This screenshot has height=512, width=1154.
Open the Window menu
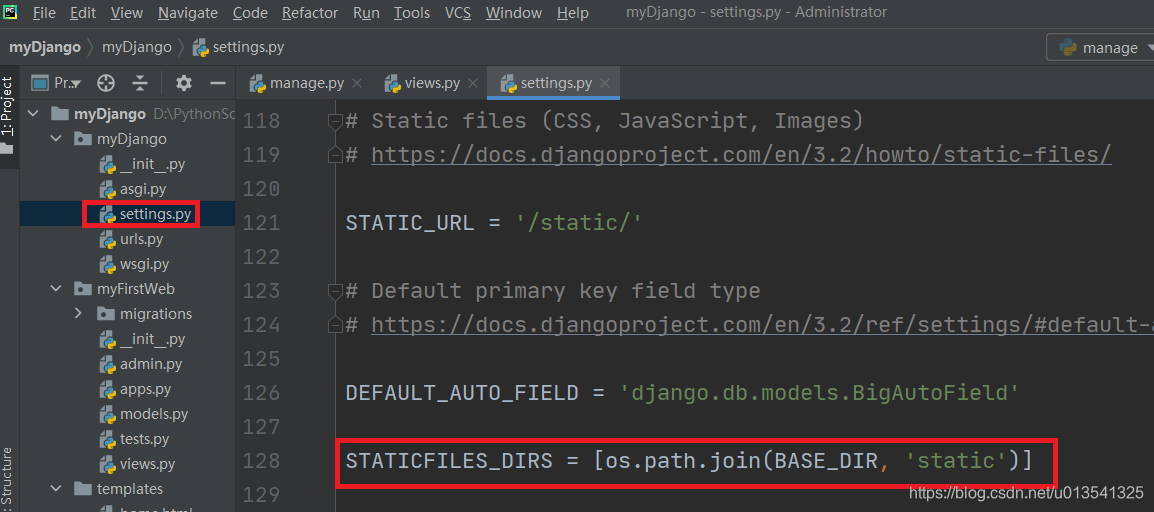pos(514,13)
